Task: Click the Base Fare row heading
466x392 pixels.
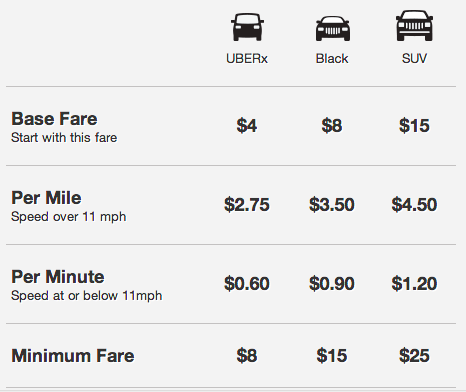Action: pyautogui.click(x=54, y=119)
